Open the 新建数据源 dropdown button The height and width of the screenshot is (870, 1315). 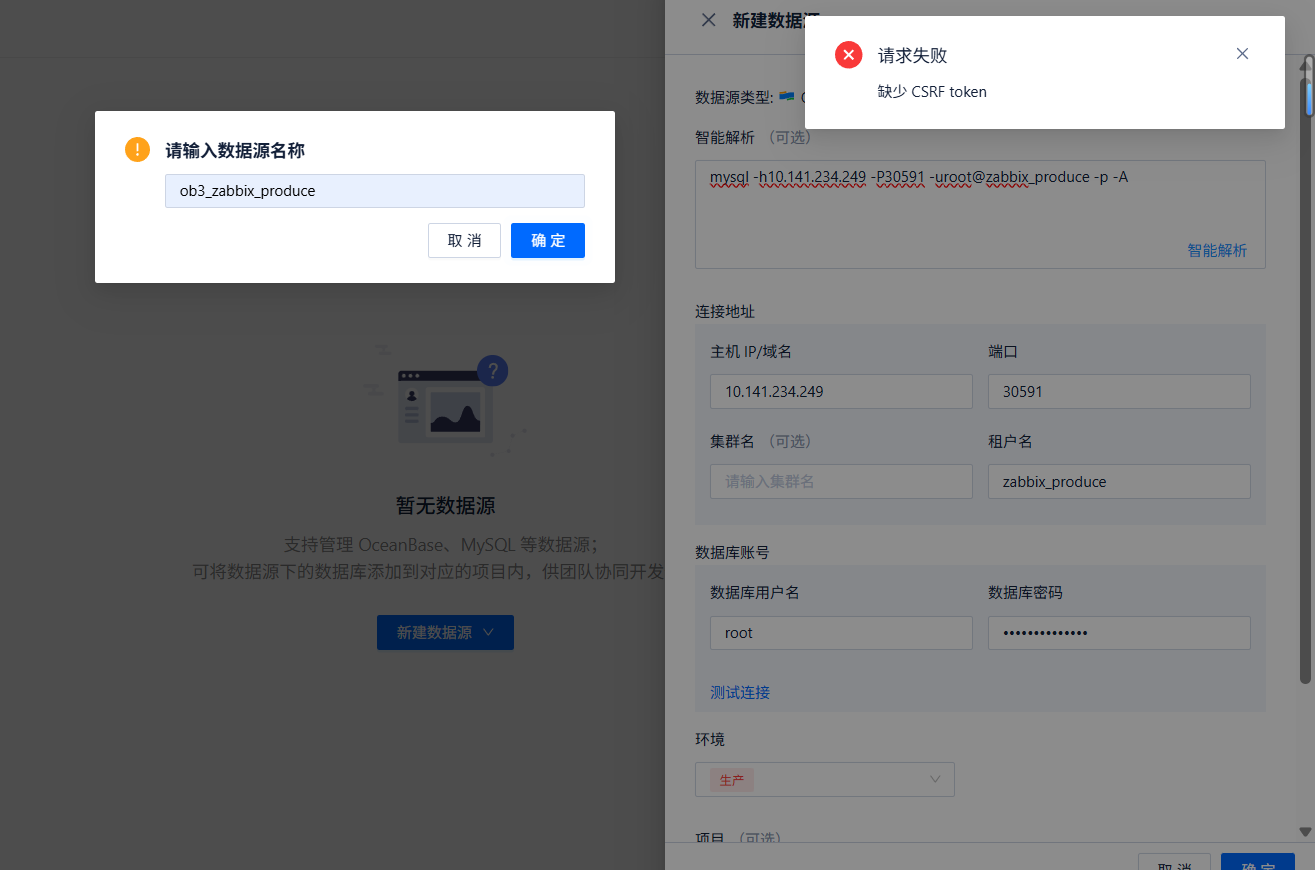point(445,632)
